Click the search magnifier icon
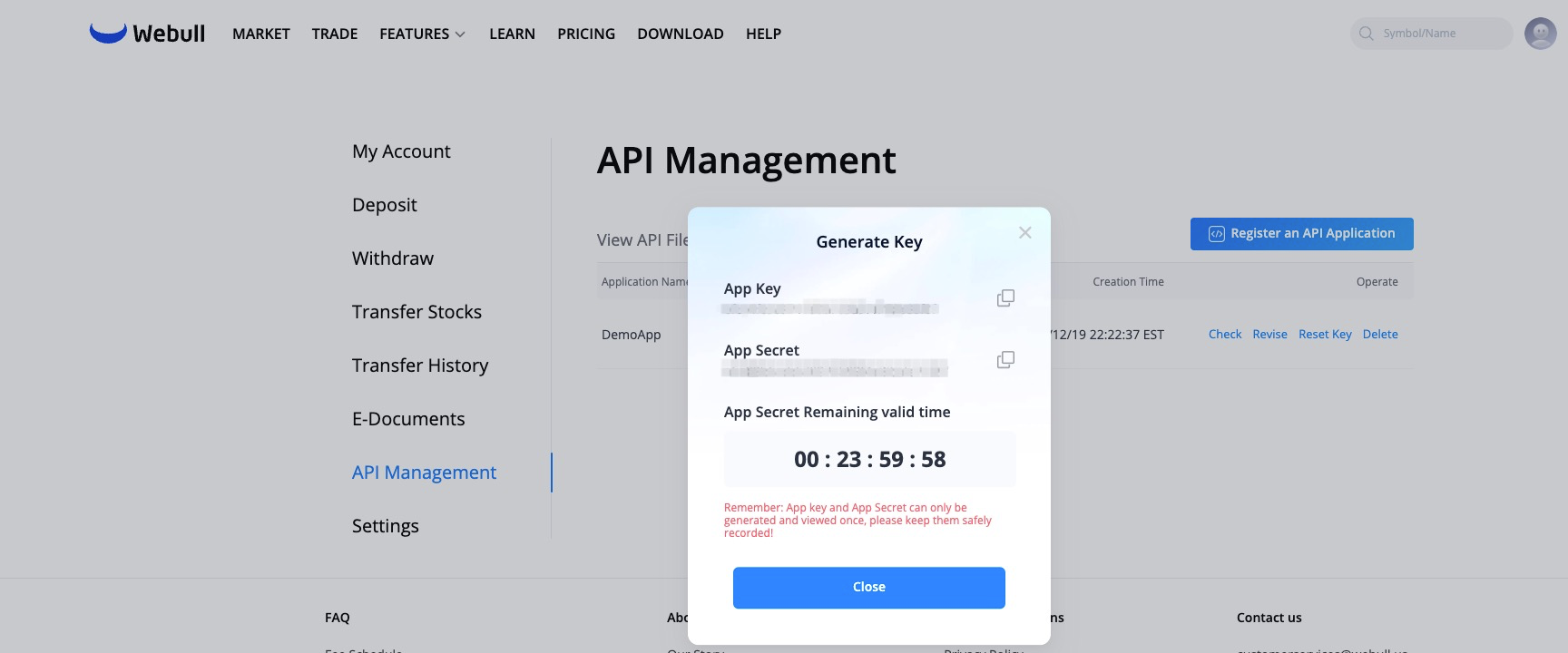 tap(1367, 34)
